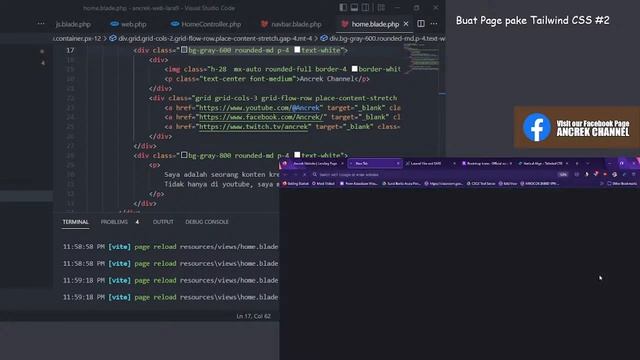
Task: Click breadcrumb div.bg-gray-600 segment
Action: (x=384, y=38)
